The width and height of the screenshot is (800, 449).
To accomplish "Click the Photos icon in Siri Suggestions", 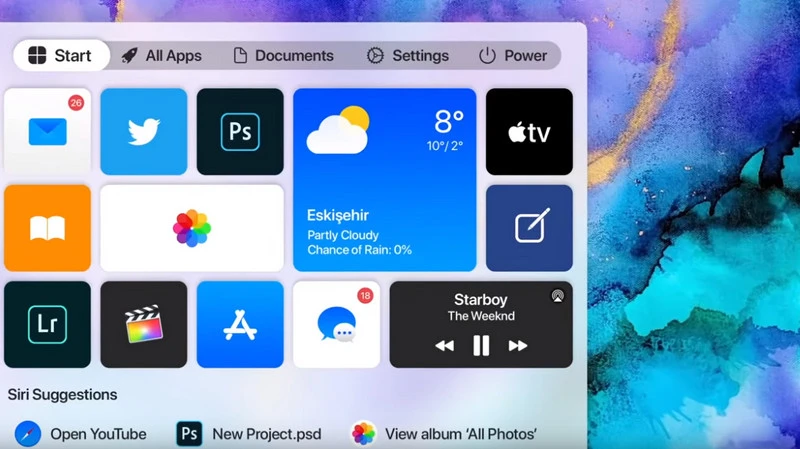I will click(364, 434).
